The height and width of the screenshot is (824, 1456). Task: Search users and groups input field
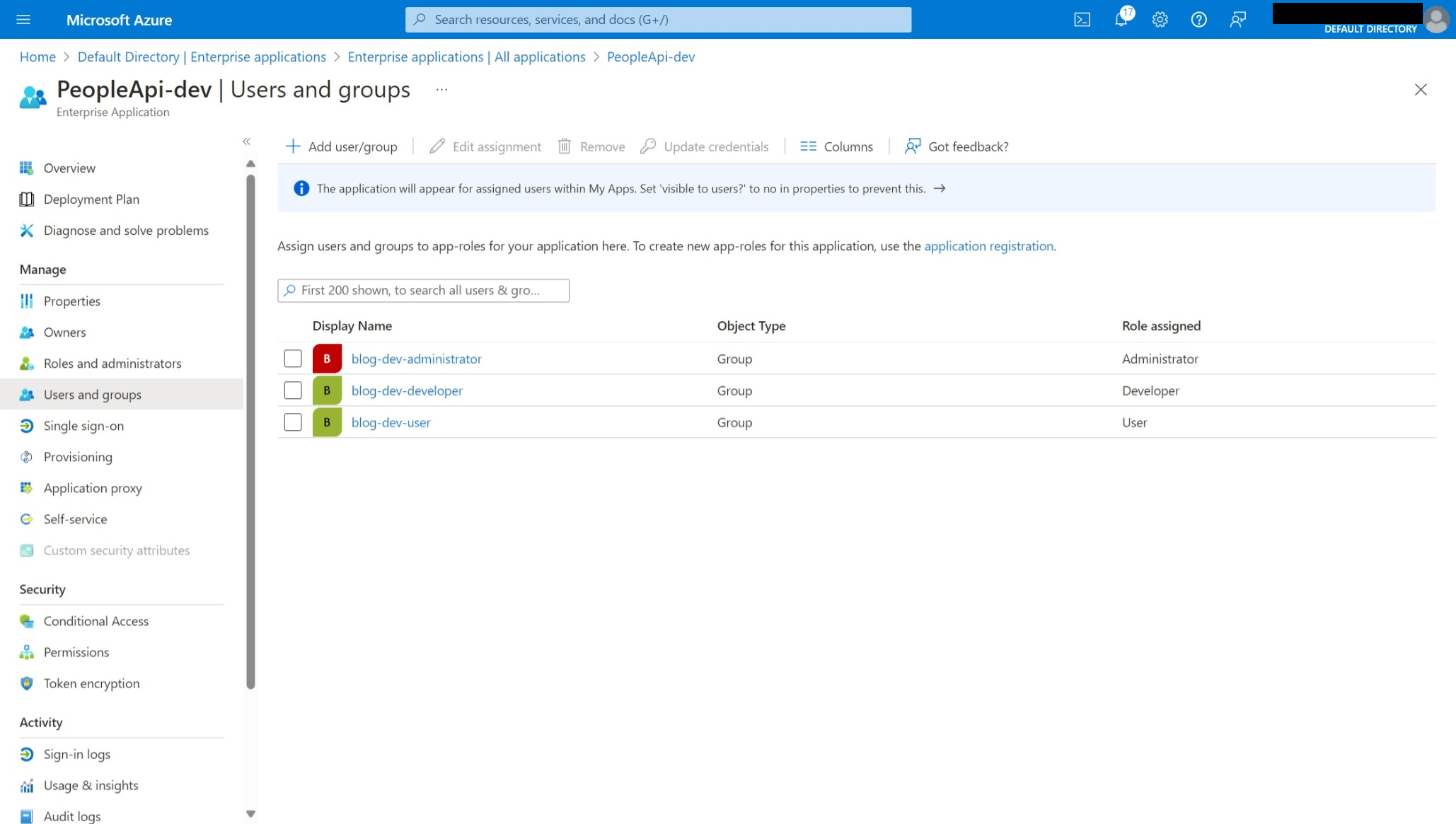point(422,289)
